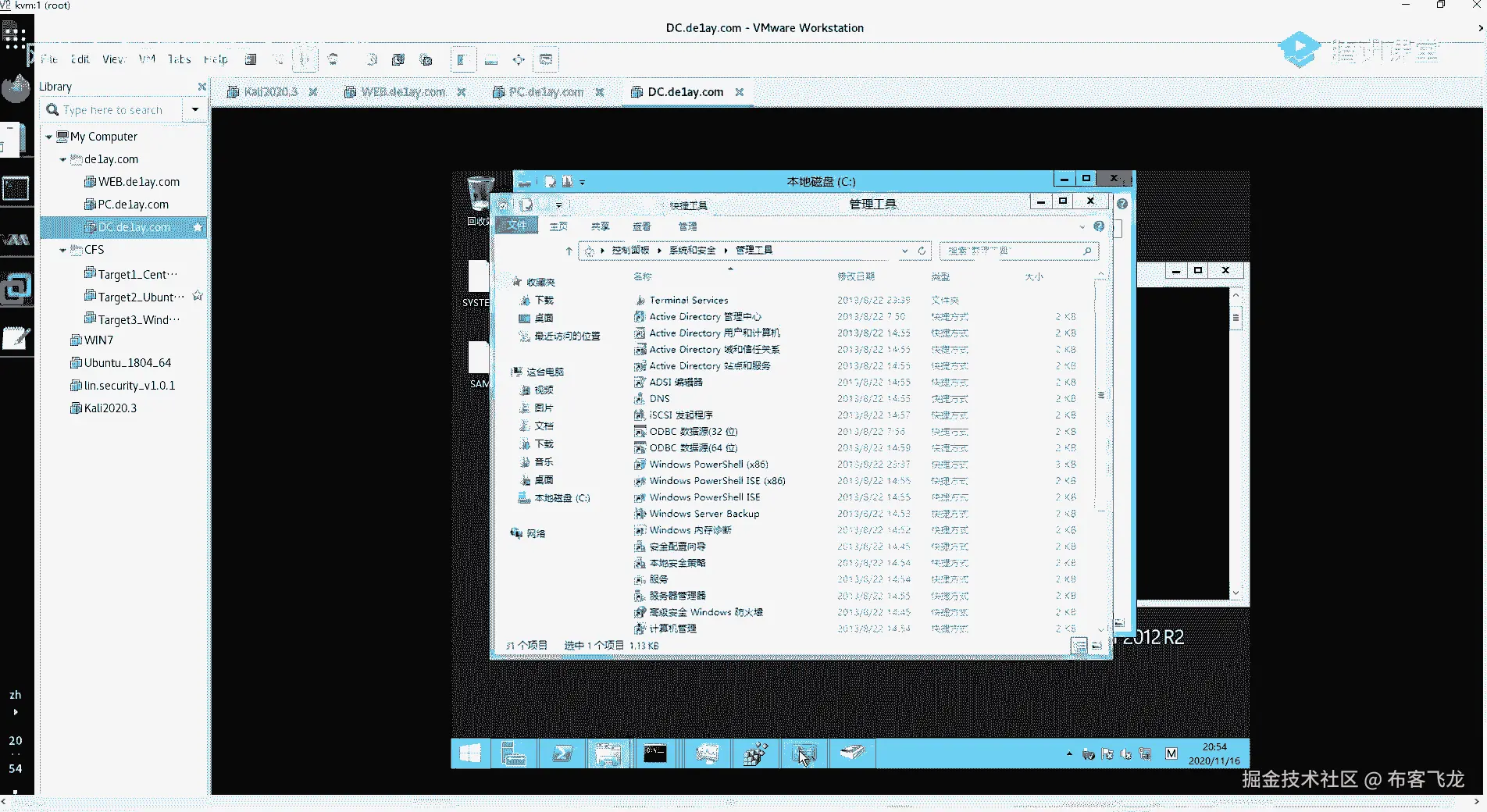This screenshot has height=812, width=1487.
Task: Open the 文件 ribbon tab
Action: click(517, 226)
